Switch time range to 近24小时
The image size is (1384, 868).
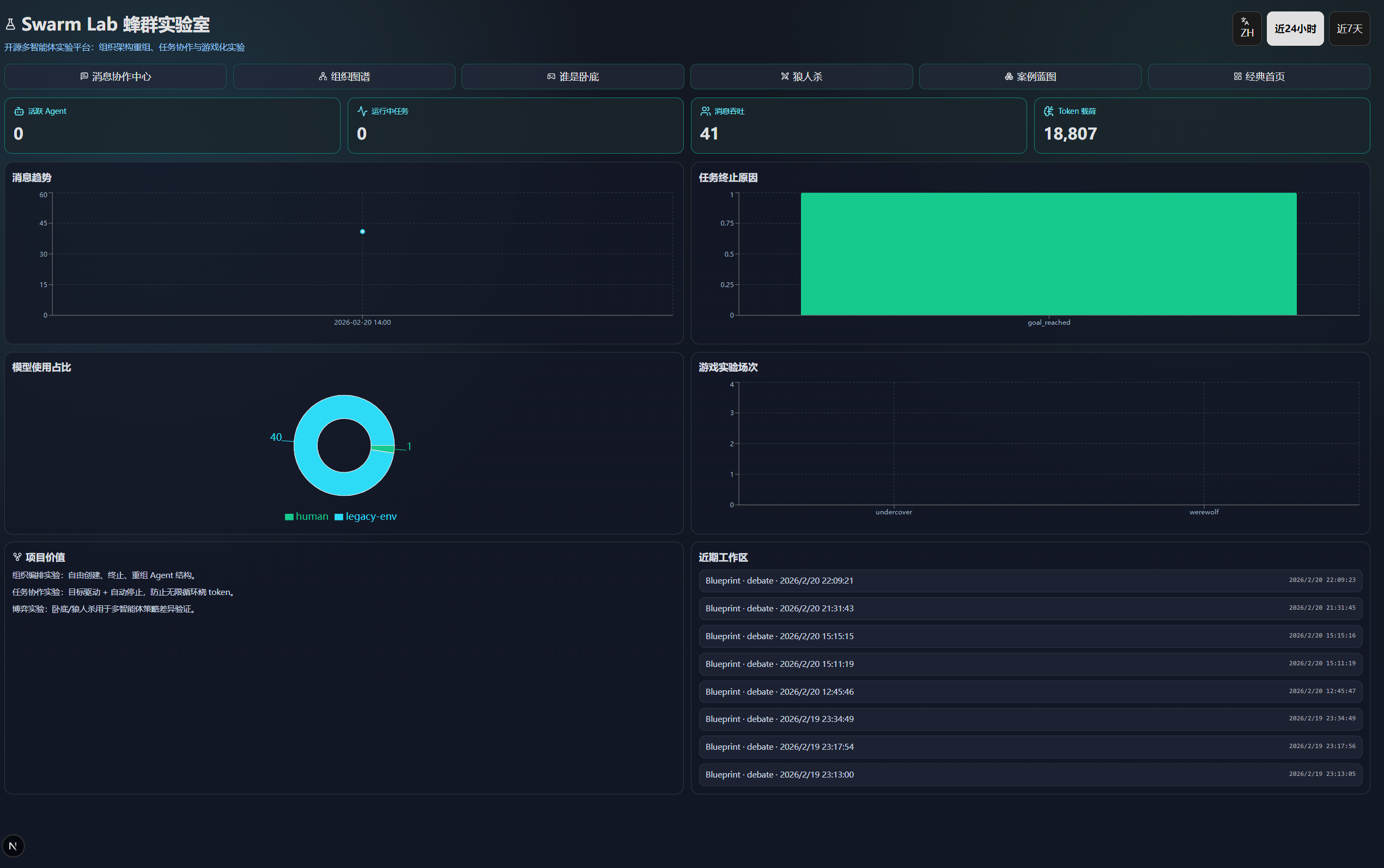tap(1295, 29)
